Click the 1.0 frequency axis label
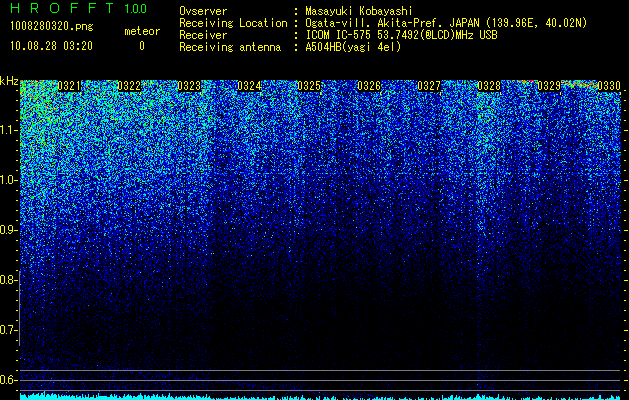The image size is (629, 400). click(x=8, y=180)
